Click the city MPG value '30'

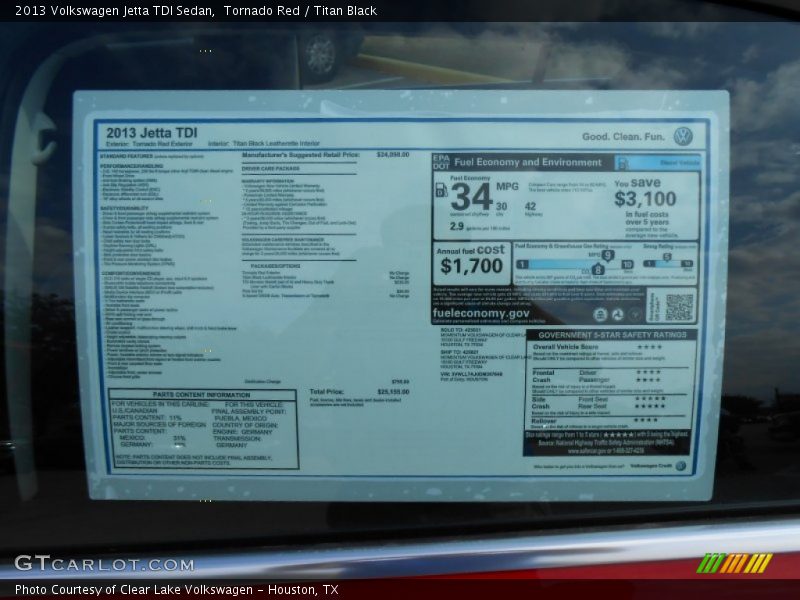click(502, 206)
